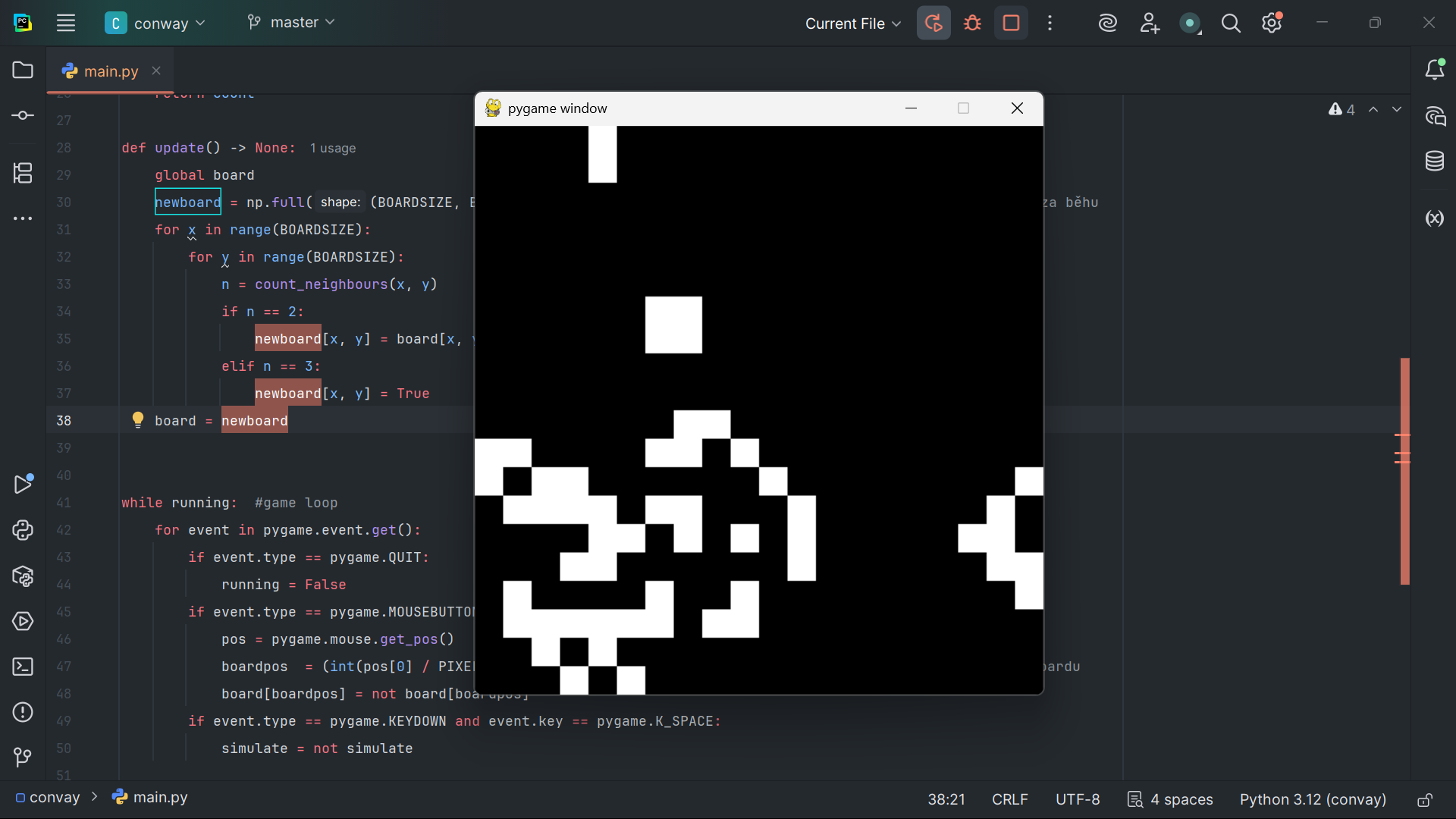Toggle the read-only lock icon
1456x819 pixels.
click(1425, 800)
